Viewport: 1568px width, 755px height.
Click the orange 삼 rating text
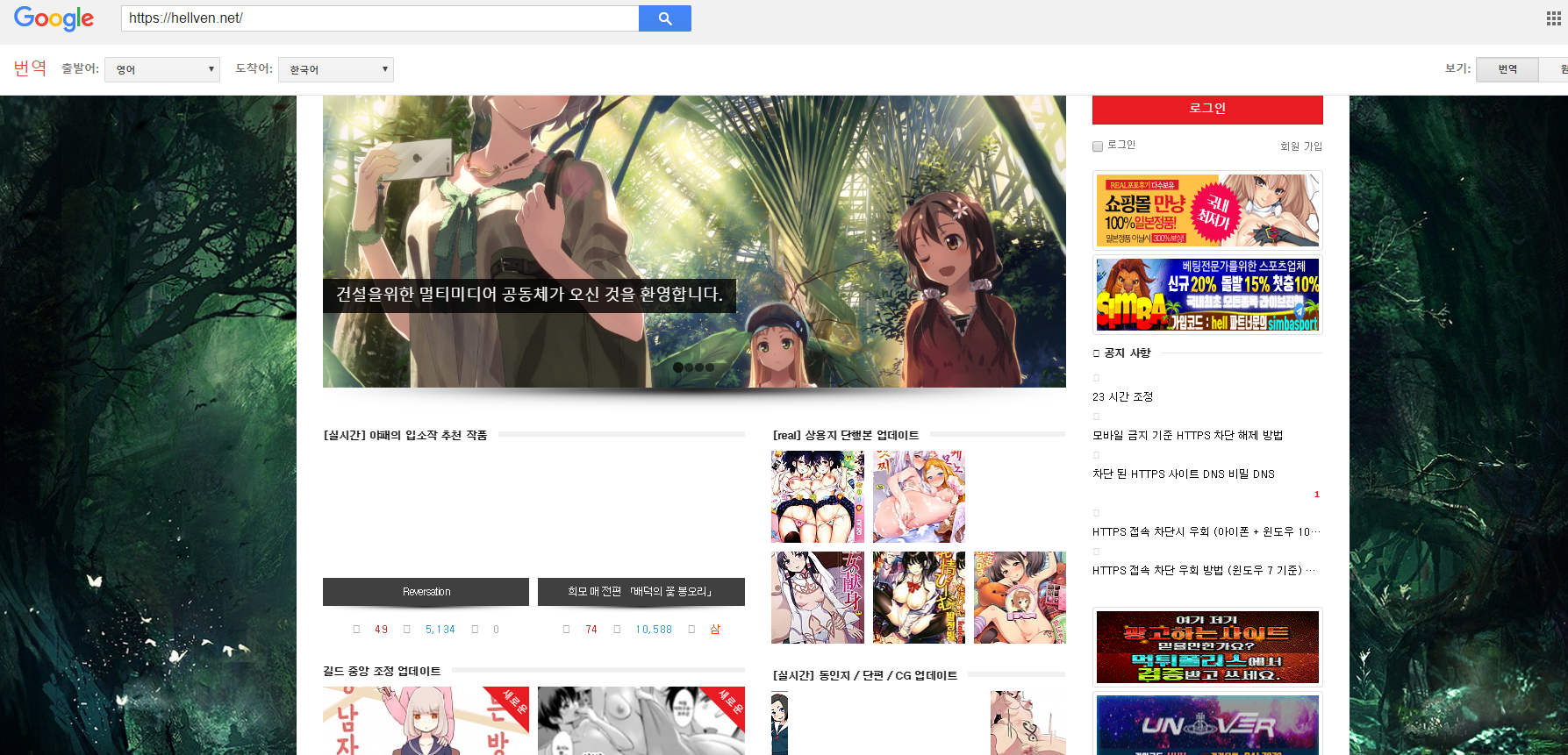click(715, 630)
